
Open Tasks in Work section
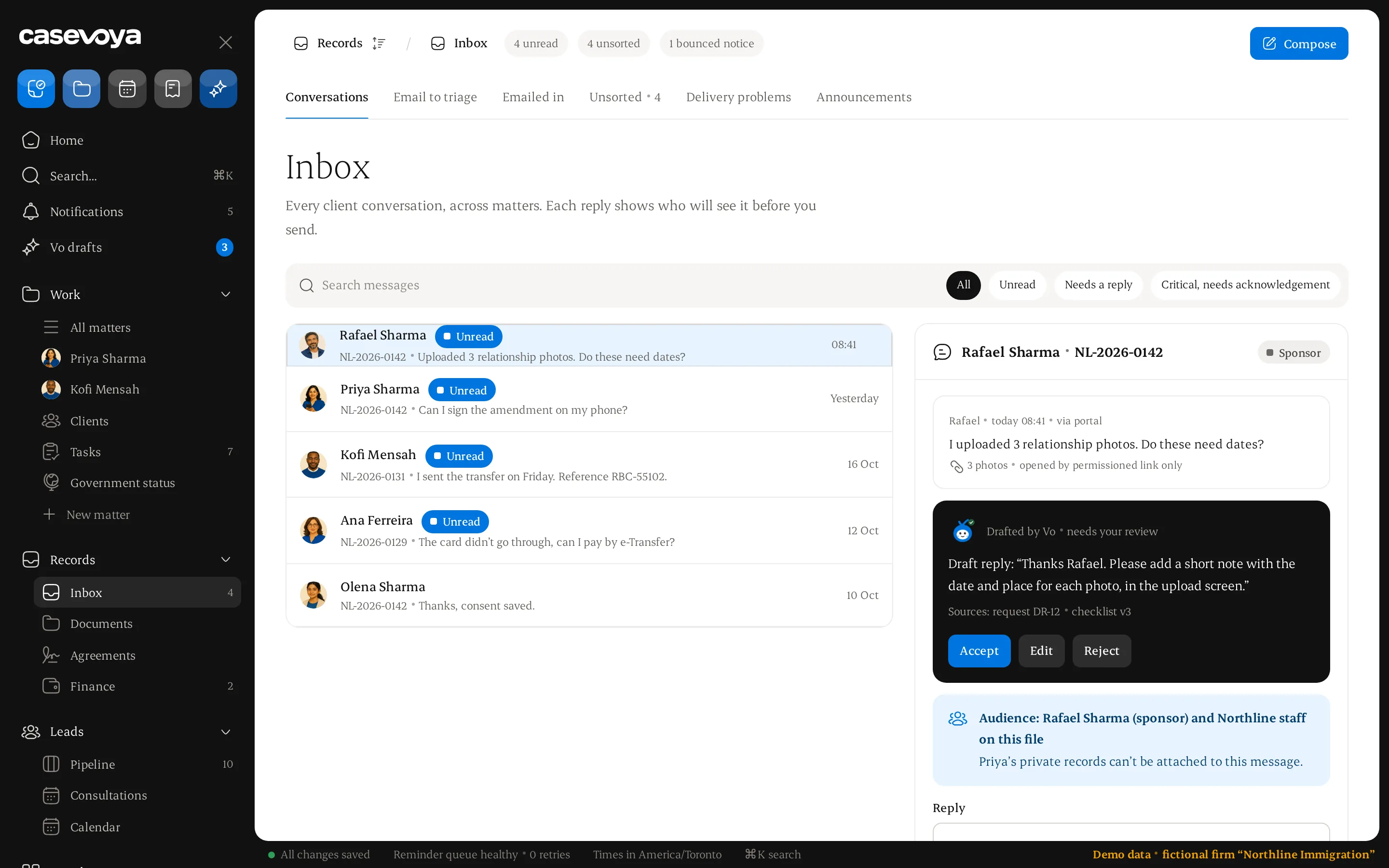[138, 452]
